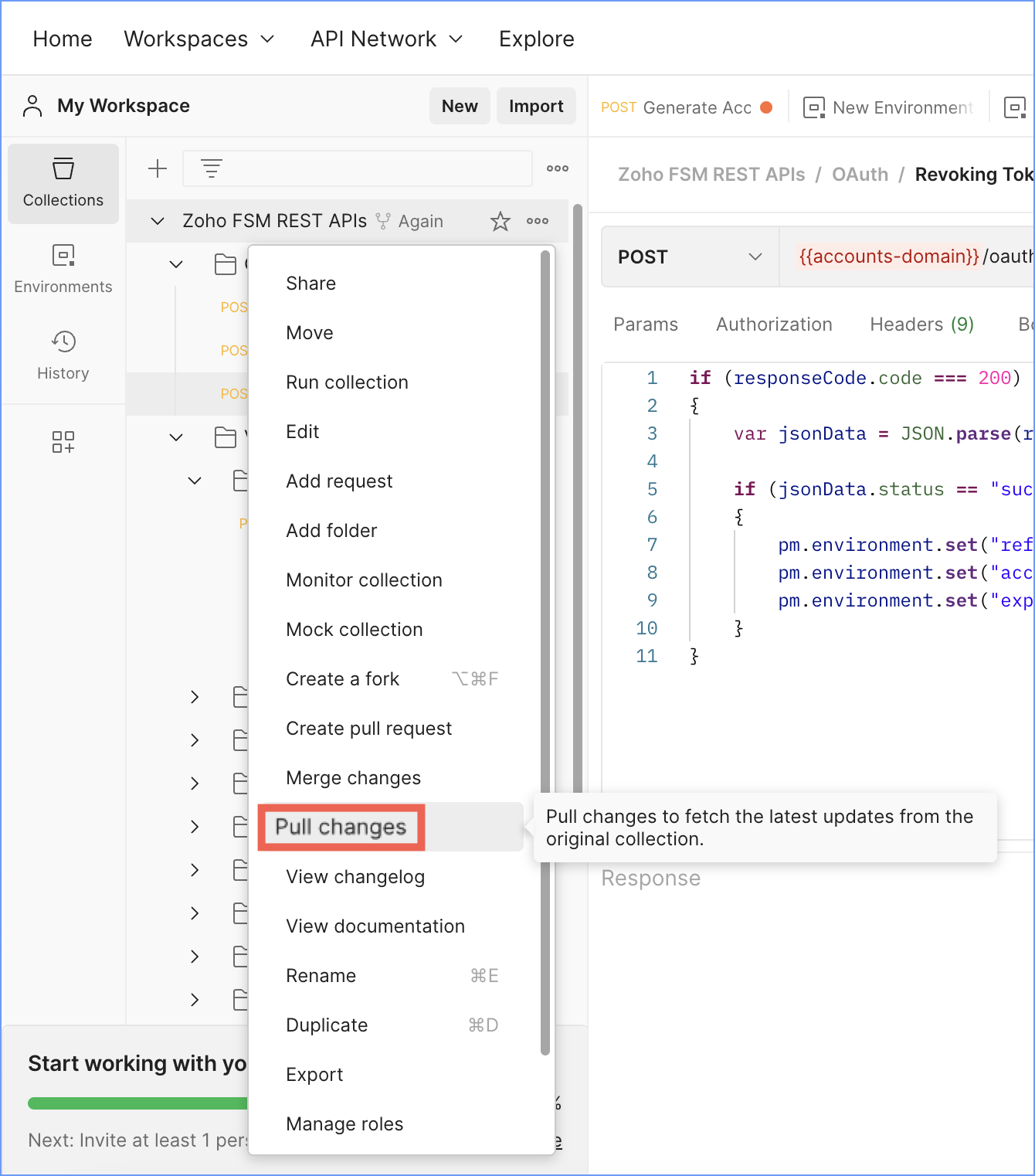The image size is (1035, 1176).
Task: Open the workspace three-dot options menu
Action: [x=557, y=168]
